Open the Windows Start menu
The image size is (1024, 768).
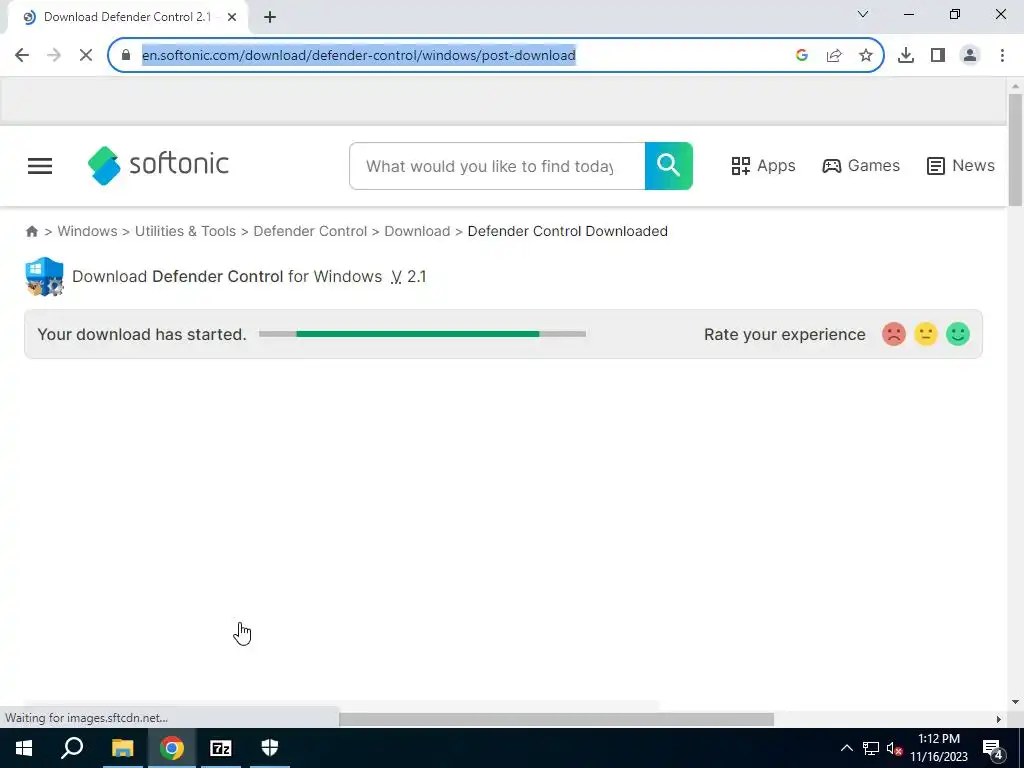[24, 748]
